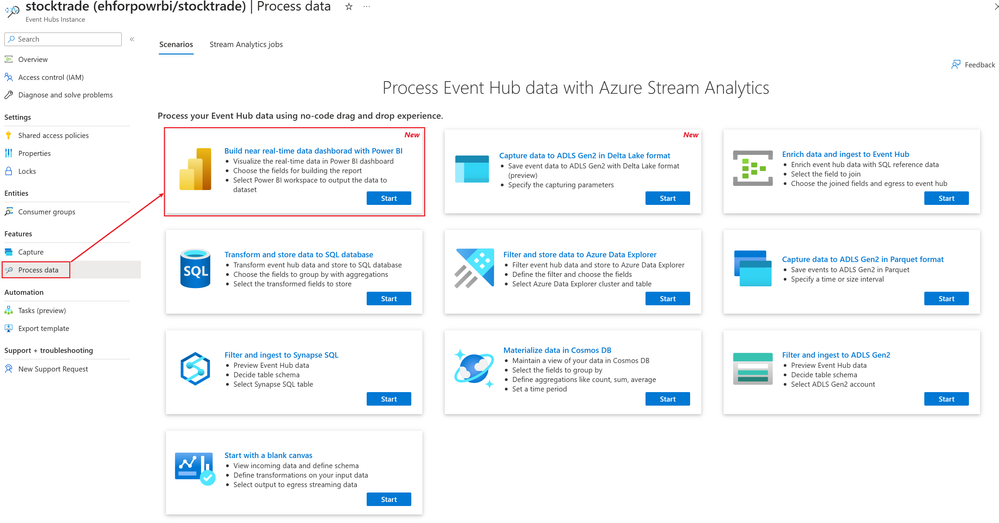Open Capture data to ADLS Gen2 Parquet link
Screen dimensions: 999x523
pyautogui.click(x=863, y=259)
